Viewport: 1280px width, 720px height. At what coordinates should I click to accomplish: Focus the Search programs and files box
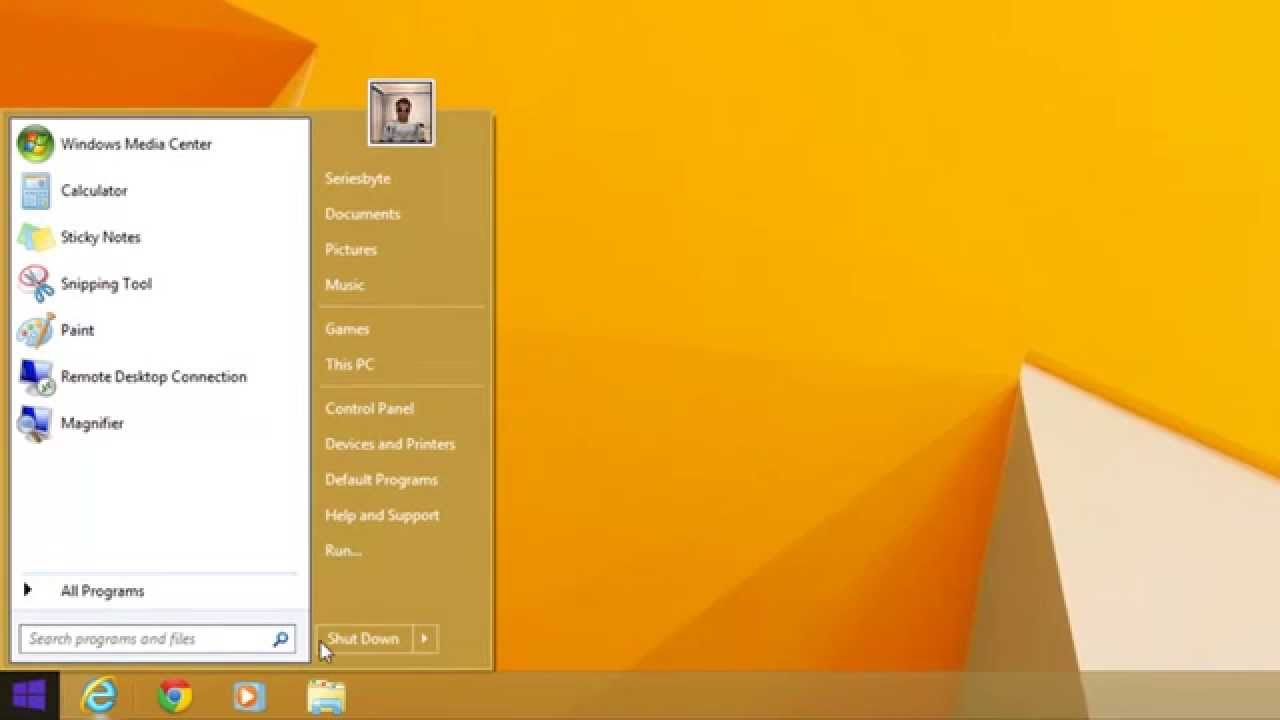[157, 639]
